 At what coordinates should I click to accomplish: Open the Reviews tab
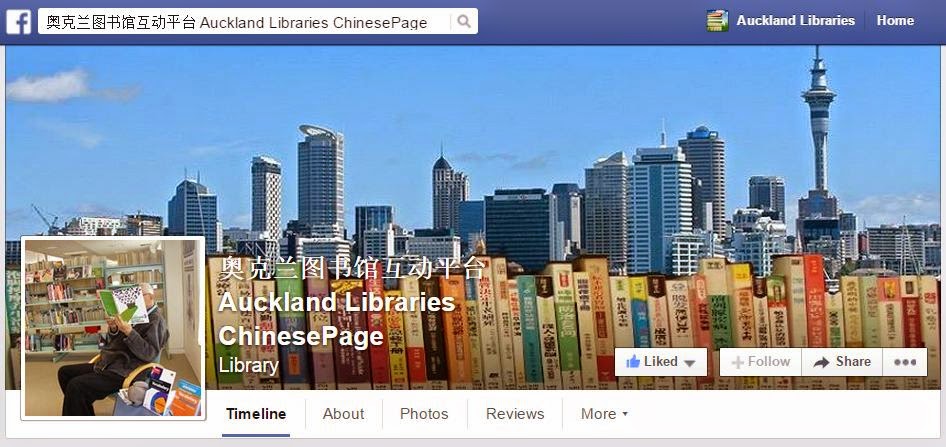click(515, 414)
